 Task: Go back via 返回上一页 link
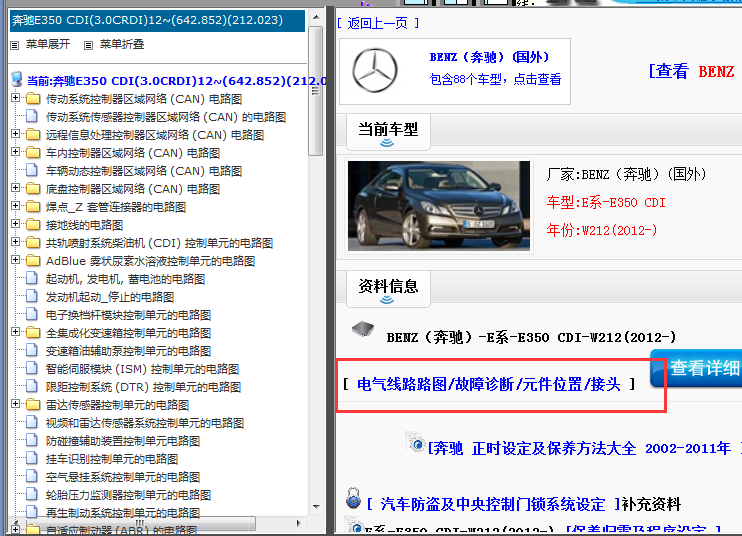tap(378, 23)
